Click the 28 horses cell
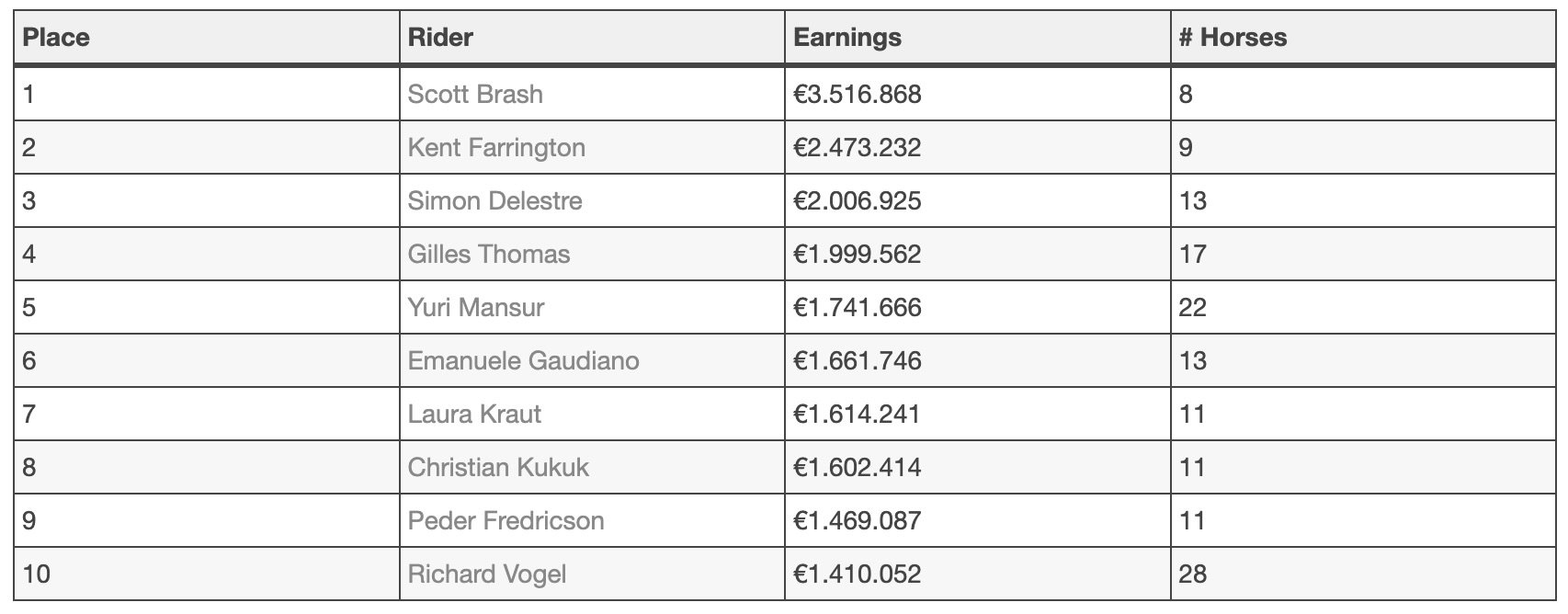1568x614 pixels. pos(1192,574)
